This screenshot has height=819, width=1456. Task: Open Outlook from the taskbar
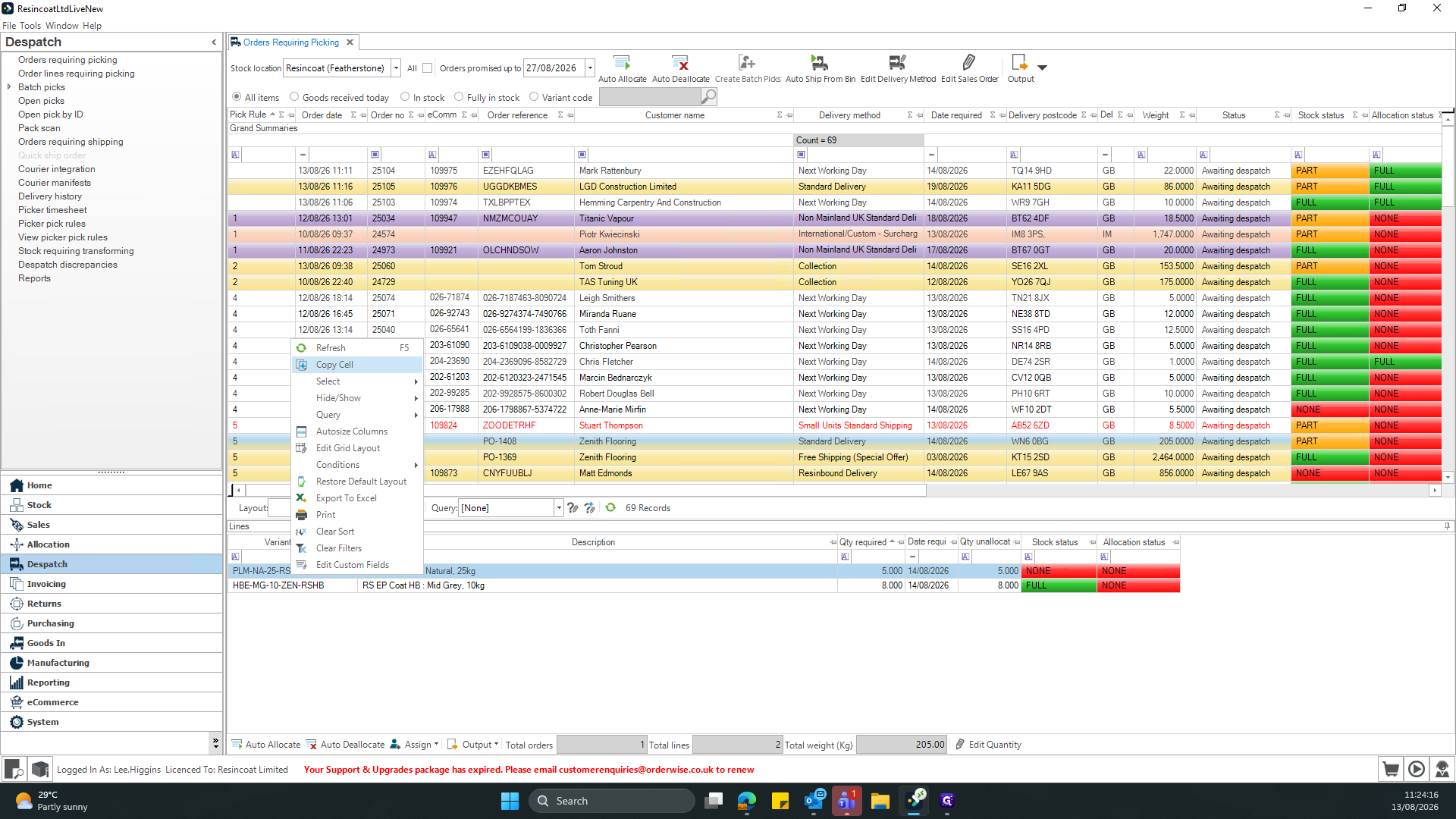tap(814, 801)
